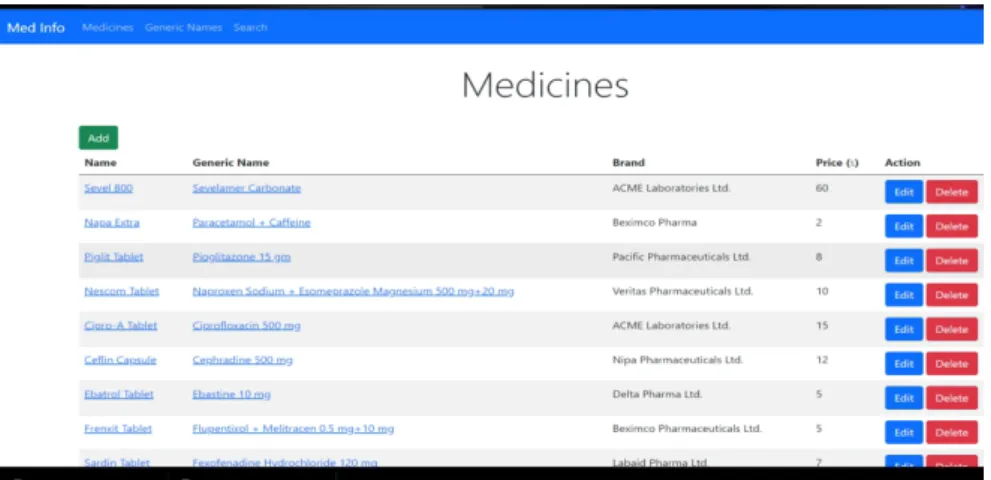Click the Brand column header
Viewport: 991px width, 480px height.
point(629,163)
